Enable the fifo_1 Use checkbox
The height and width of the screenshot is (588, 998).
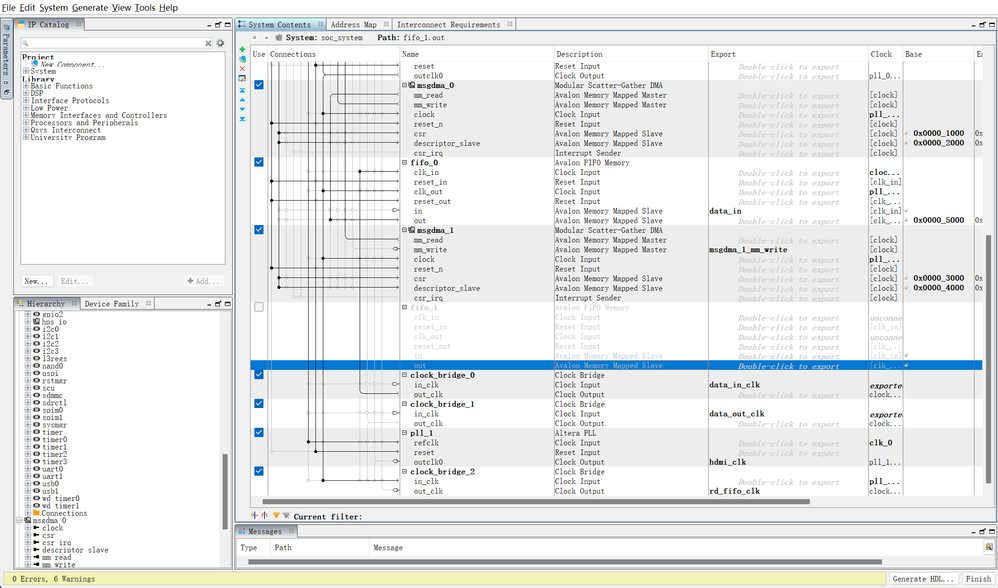coord(259,307)
